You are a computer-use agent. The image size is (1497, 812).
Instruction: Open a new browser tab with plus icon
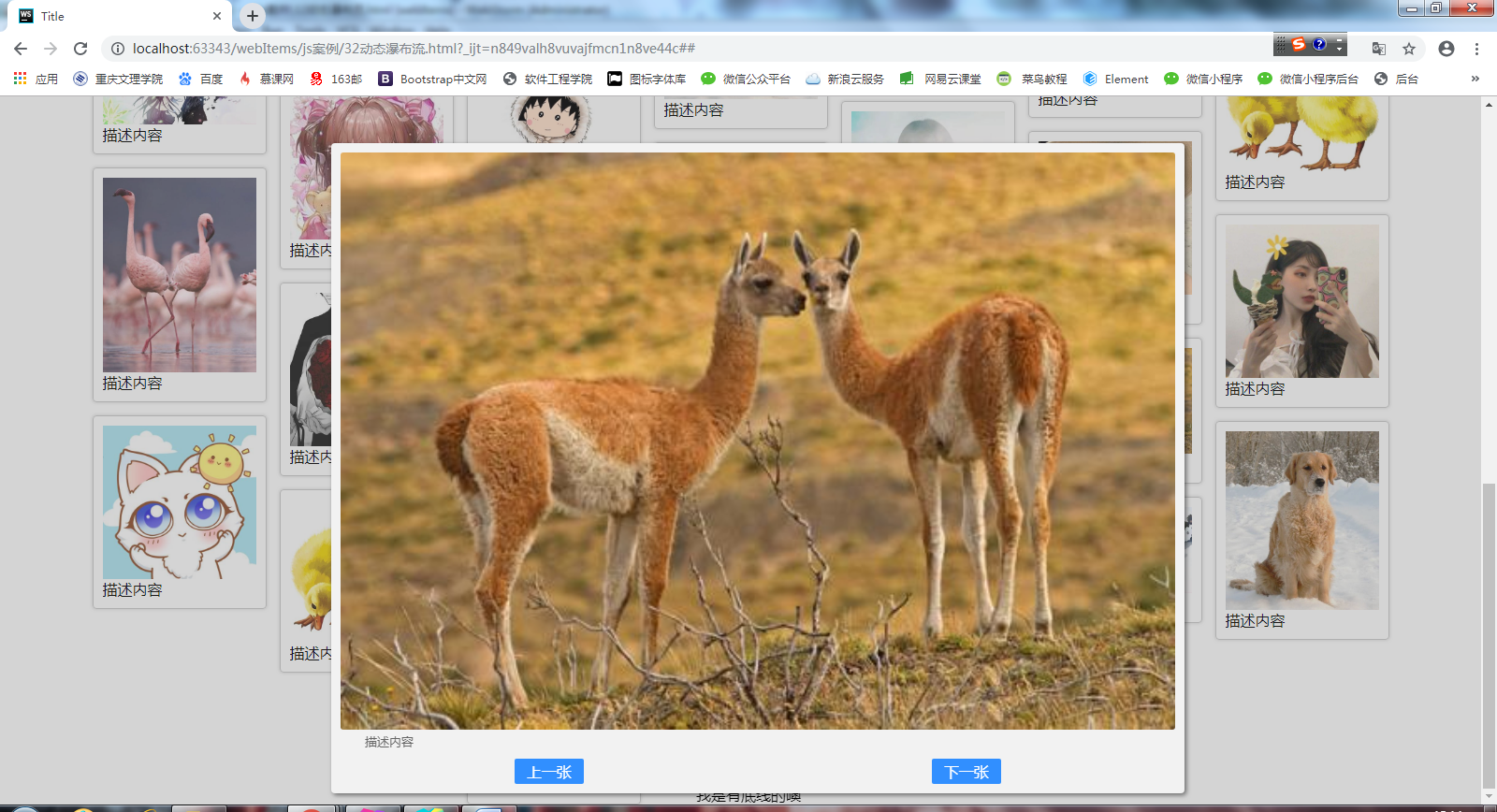(x=253, y=16)
